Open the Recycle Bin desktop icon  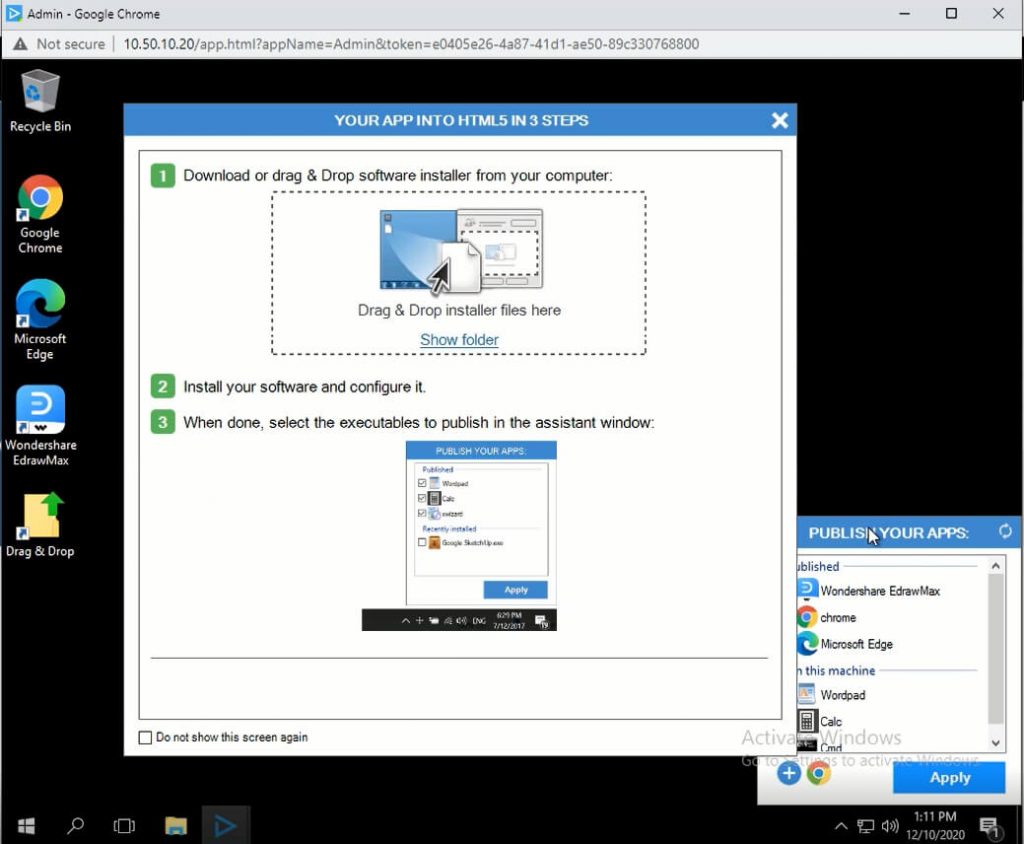(40, 101)
